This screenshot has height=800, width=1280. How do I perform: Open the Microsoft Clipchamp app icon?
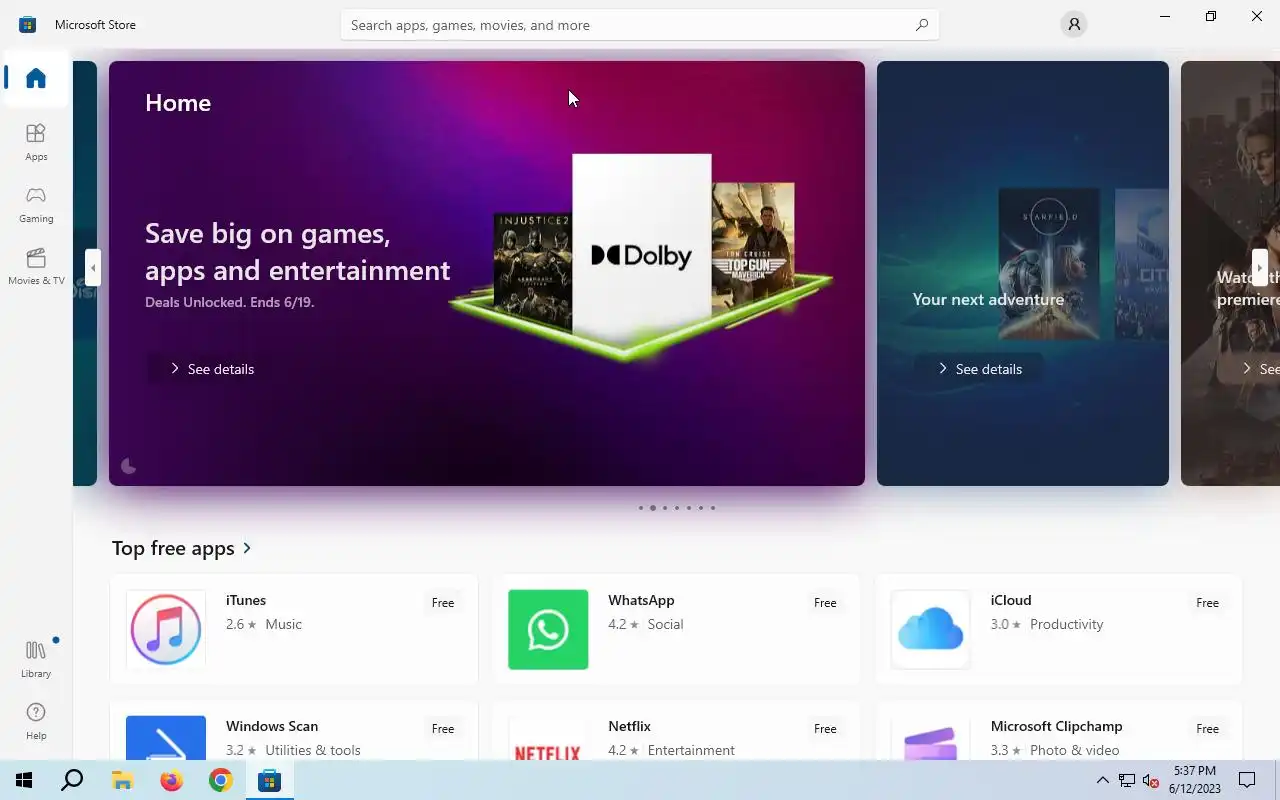[x=930, y=738]
